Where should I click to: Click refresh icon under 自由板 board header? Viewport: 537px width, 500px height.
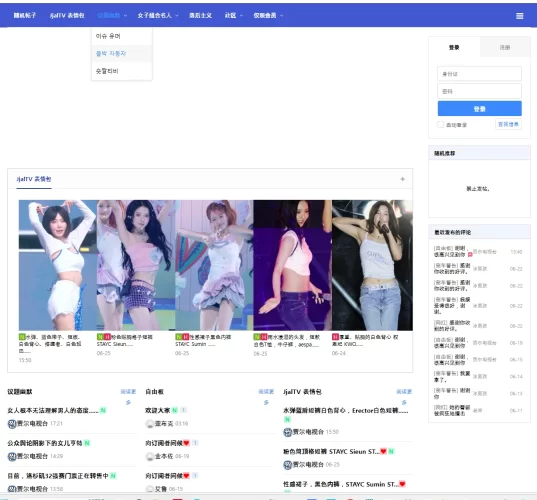[x=266, y=402]
